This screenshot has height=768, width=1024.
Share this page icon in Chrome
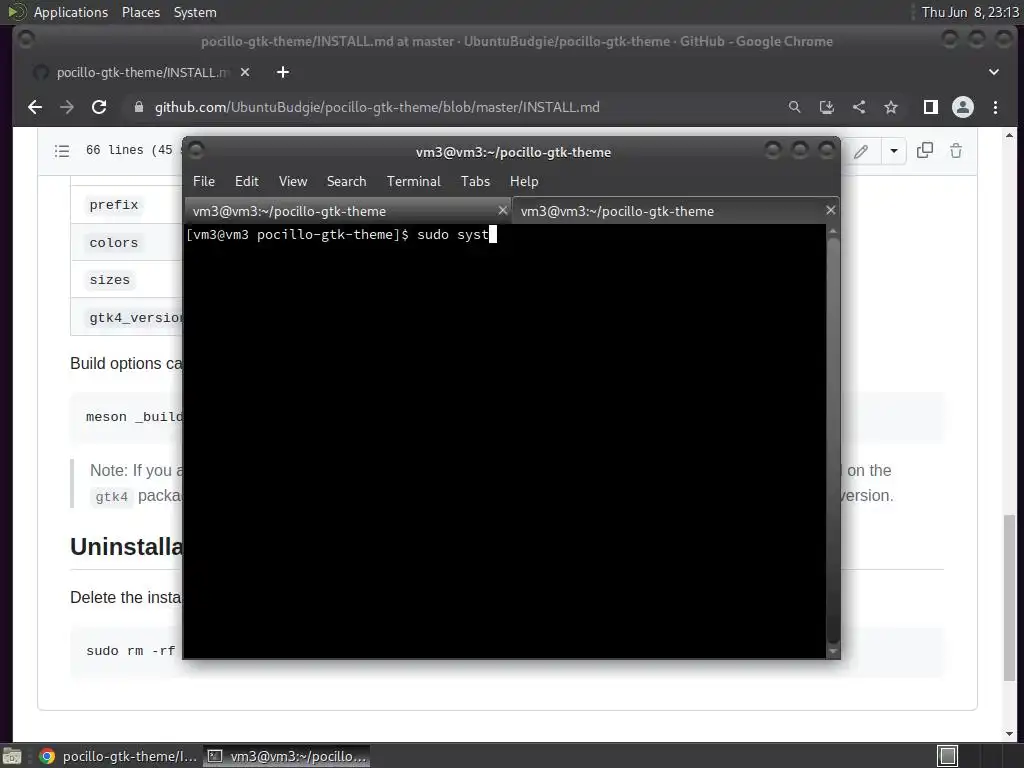[x=859, y=107]
